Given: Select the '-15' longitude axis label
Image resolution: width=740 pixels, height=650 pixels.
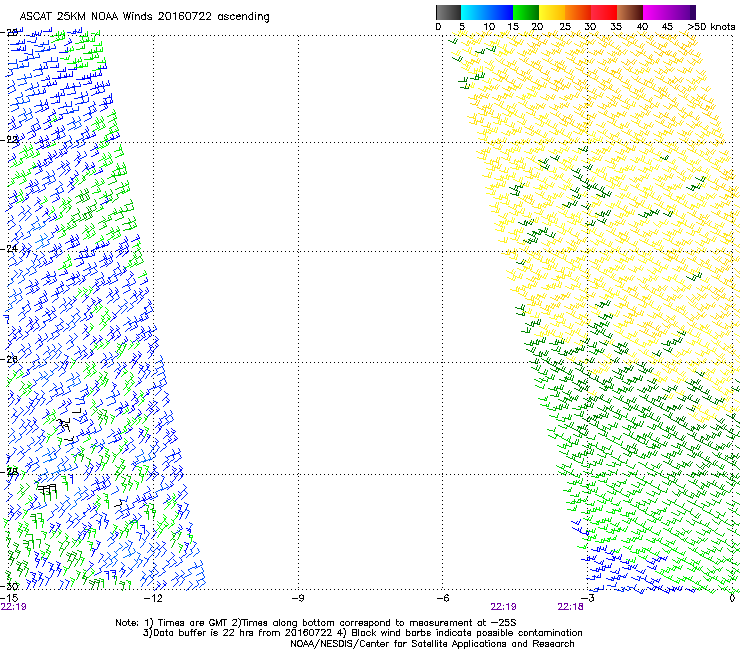Looking at the screenshot, I should [x=9, y=598].
